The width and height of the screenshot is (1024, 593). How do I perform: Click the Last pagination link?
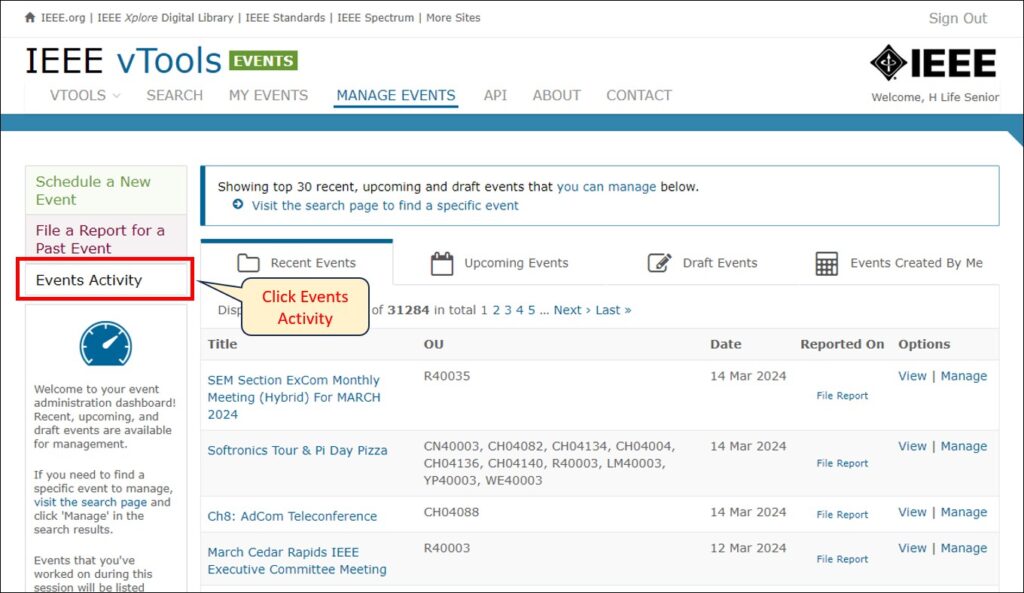613,310
